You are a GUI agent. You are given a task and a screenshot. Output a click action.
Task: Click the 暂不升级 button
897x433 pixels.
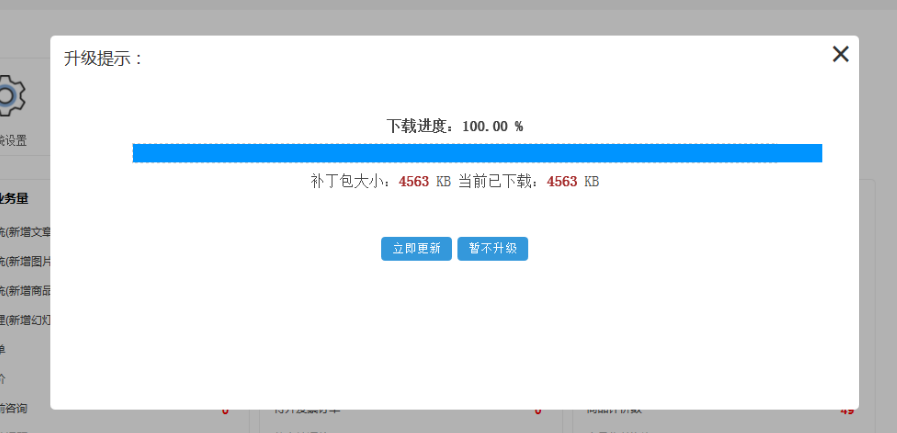(492, 249)
